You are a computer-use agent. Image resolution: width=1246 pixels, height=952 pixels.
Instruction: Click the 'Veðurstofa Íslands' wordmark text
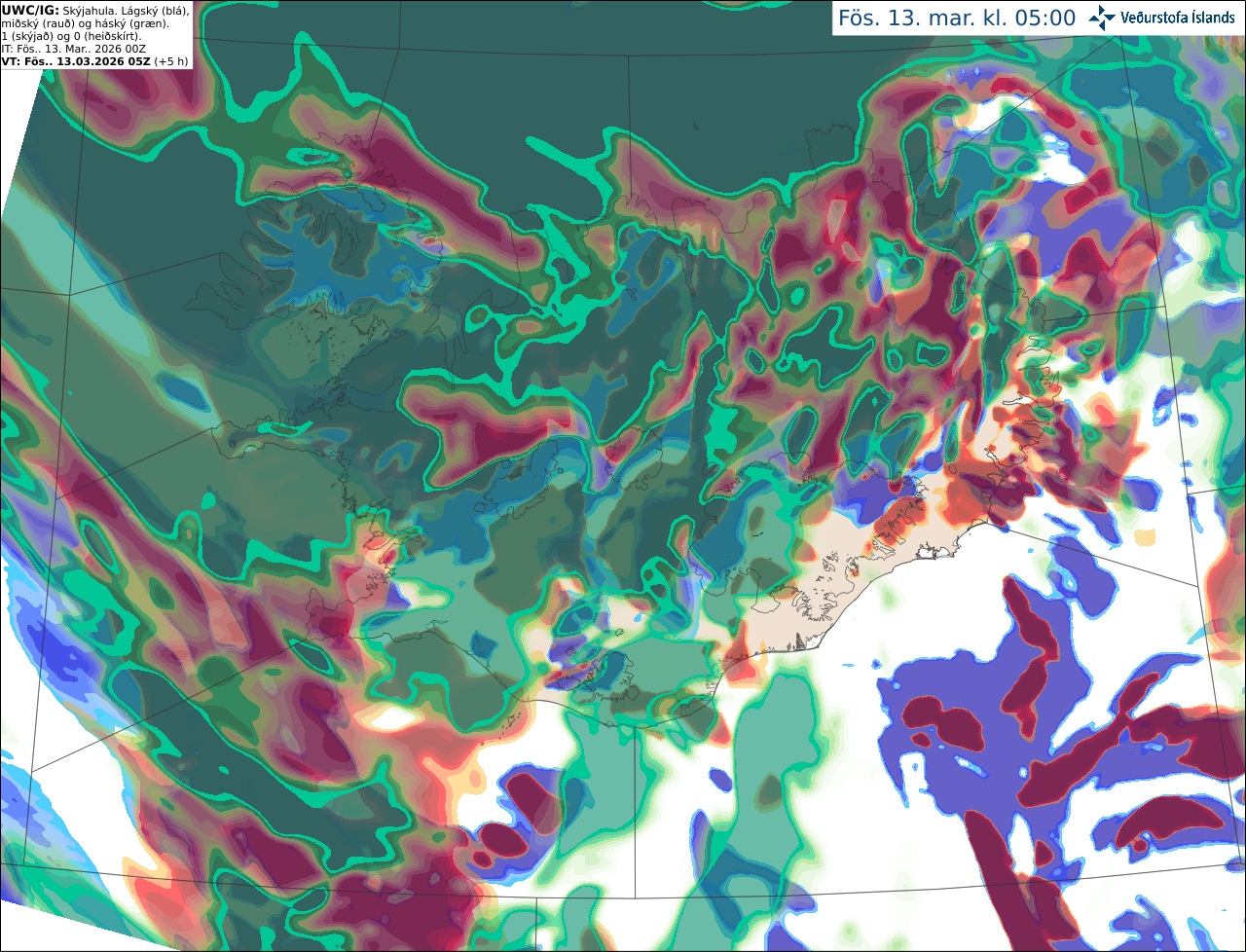(1178, 18)
